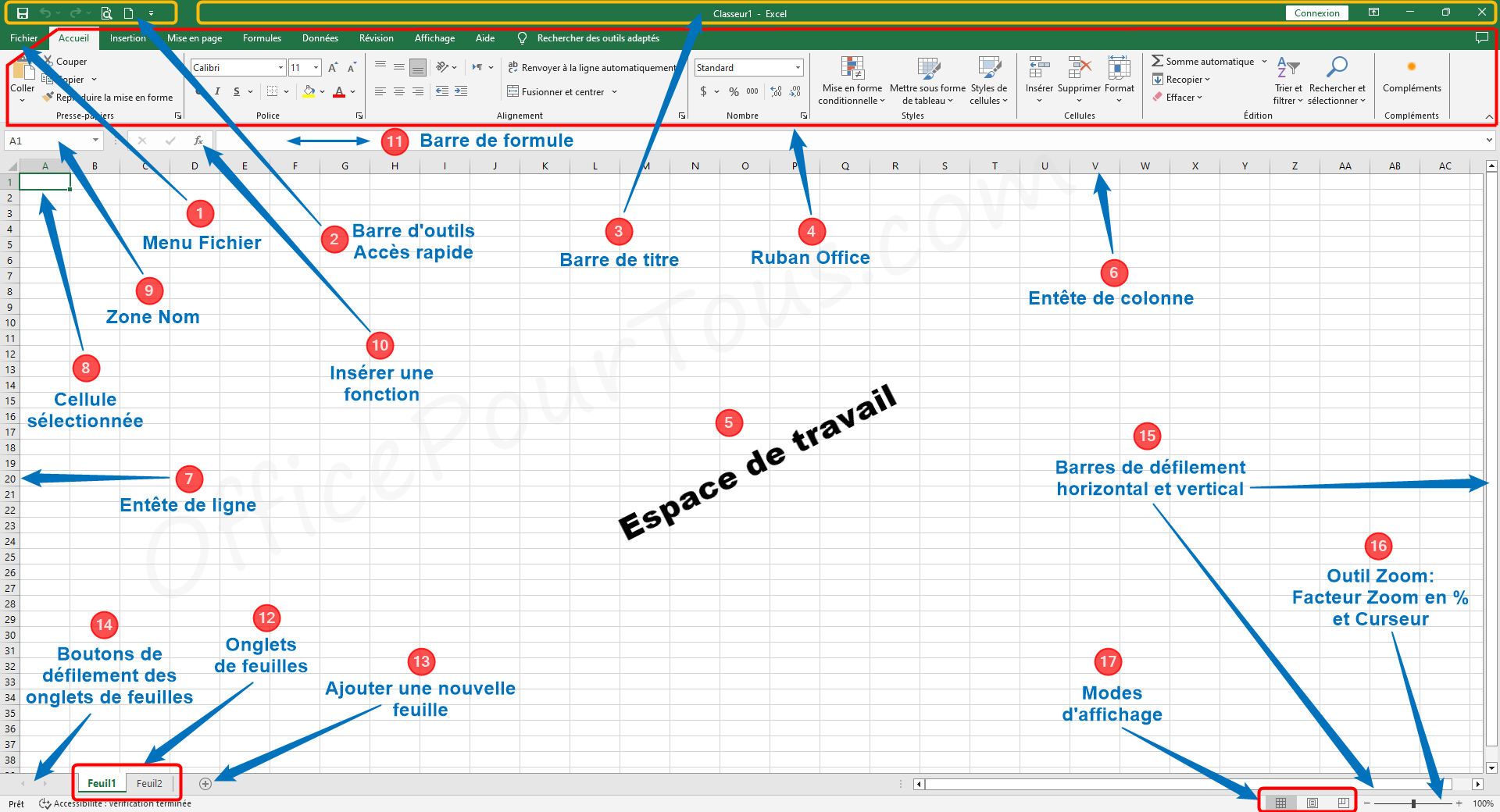Screen dimensions: 1500x812
Task: Click the insert function fx icon
Action: pos(198,141)
